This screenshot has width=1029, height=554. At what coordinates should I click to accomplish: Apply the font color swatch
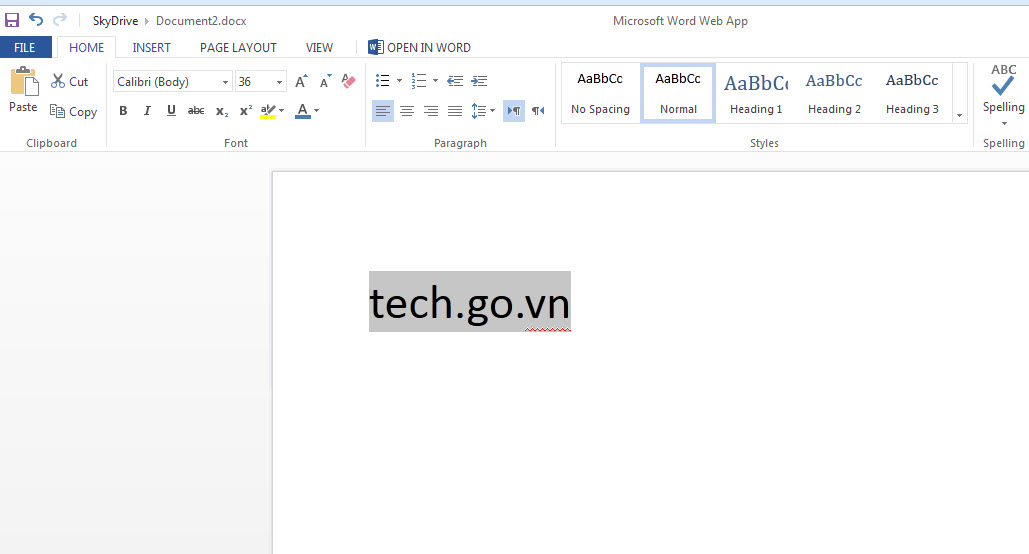(303, 111)
